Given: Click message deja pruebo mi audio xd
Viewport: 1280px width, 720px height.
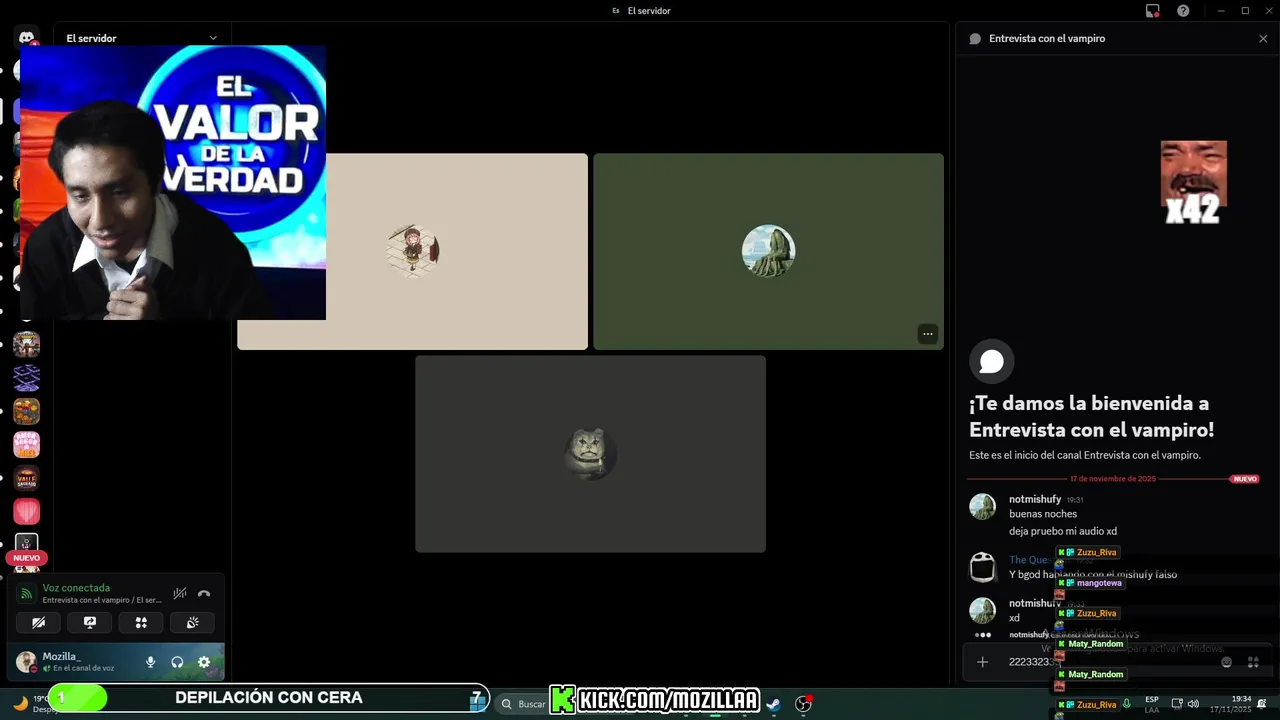Looking at the screenshot, I should click(x=1063, y=531).
